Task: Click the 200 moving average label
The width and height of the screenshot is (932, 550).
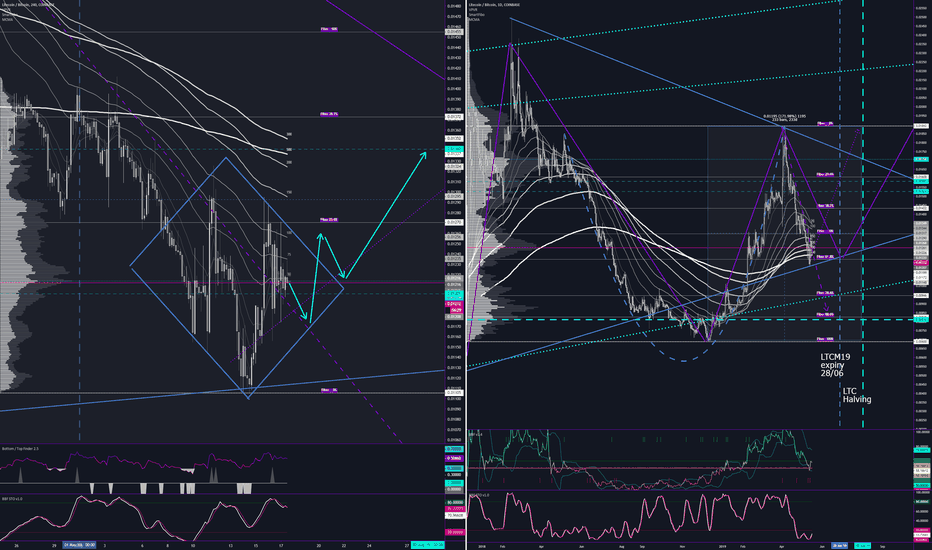Action: click(289, 162)
